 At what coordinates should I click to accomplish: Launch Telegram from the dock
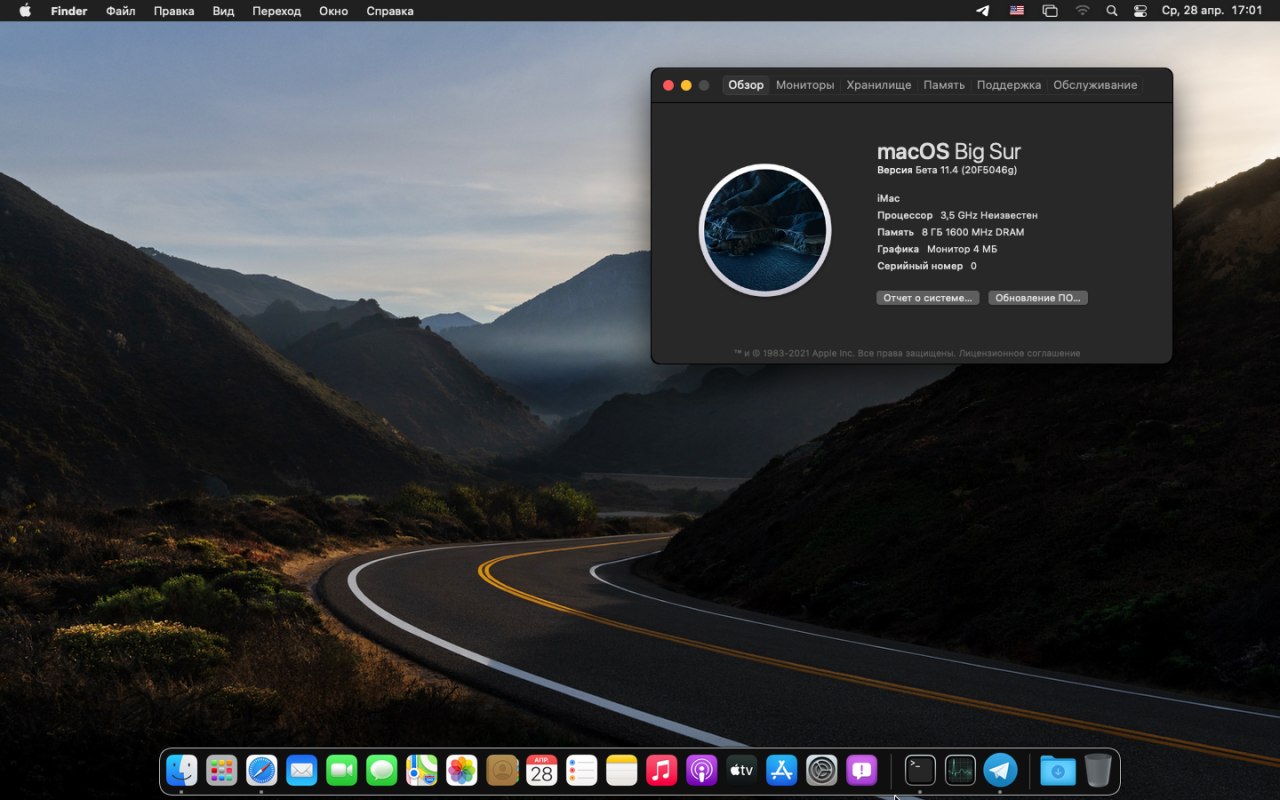pos(1000,770)
